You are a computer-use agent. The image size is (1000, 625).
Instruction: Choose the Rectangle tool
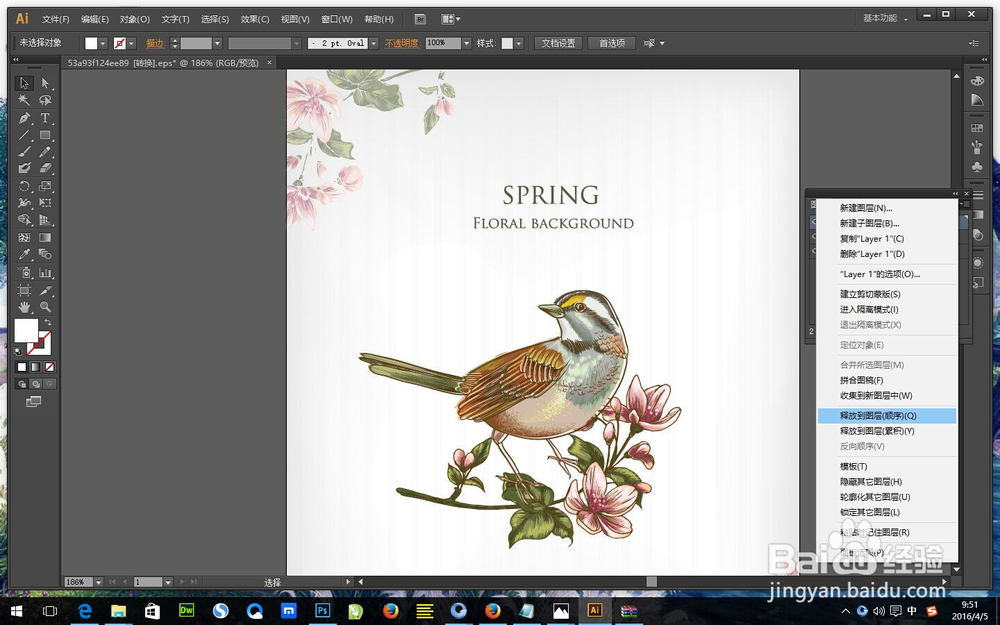point(45,135)
